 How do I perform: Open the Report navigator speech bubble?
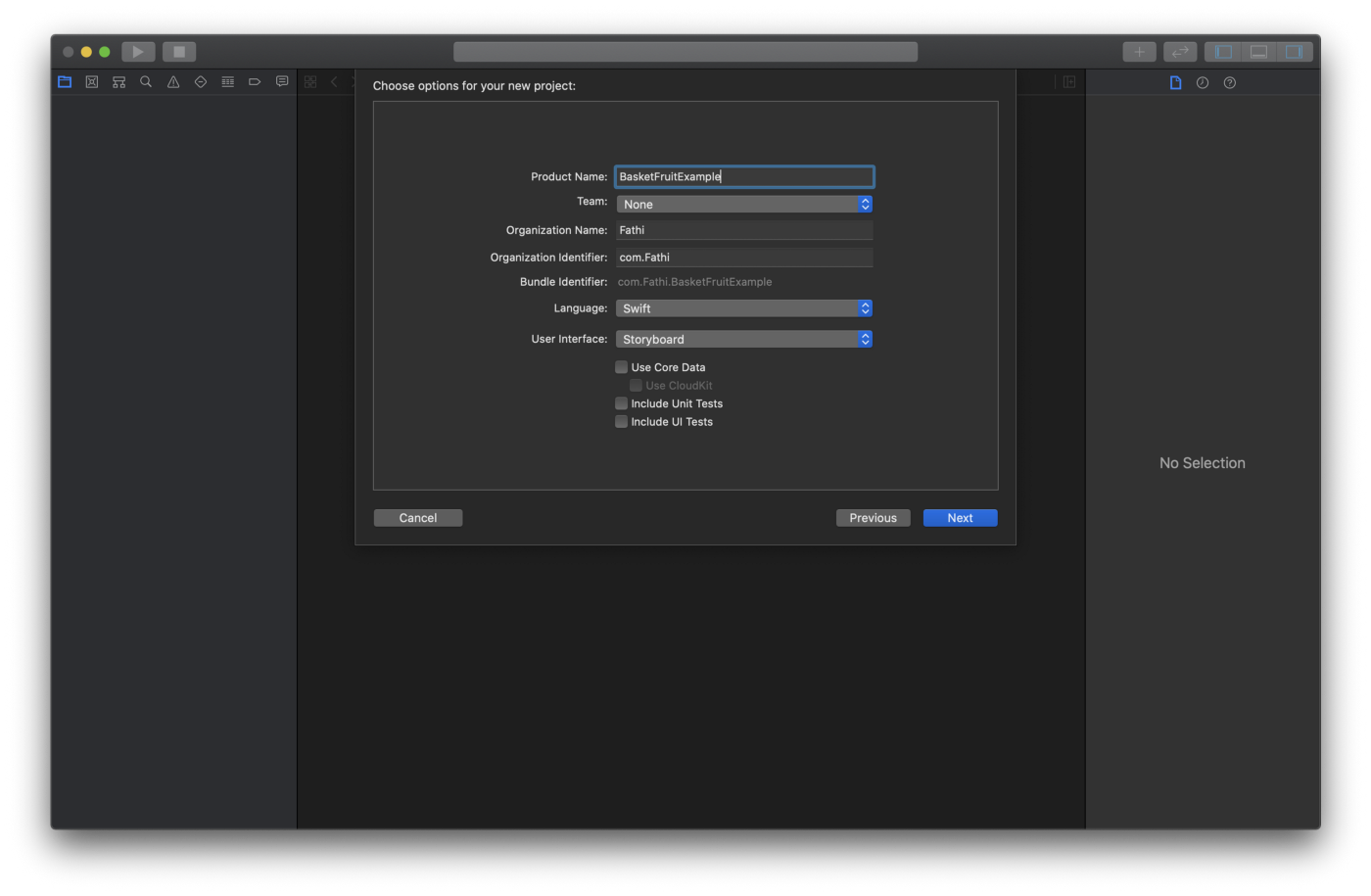pyautogui.click(x=281, y=81)
